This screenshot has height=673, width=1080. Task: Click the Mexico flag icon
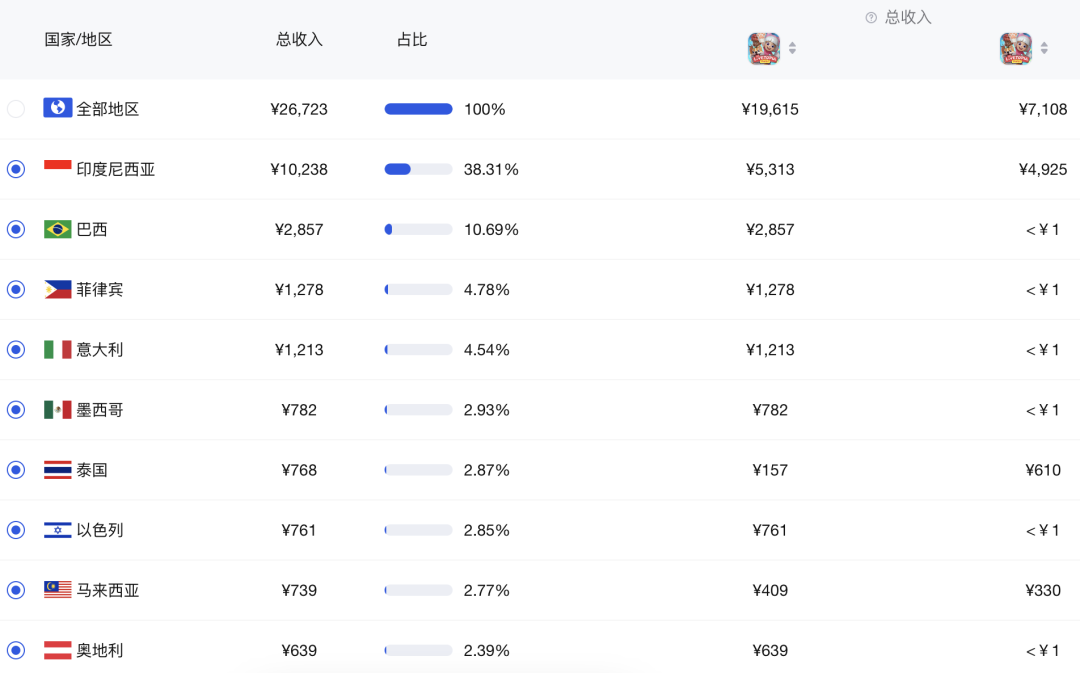pyautogui.click(x=58, y=409)
